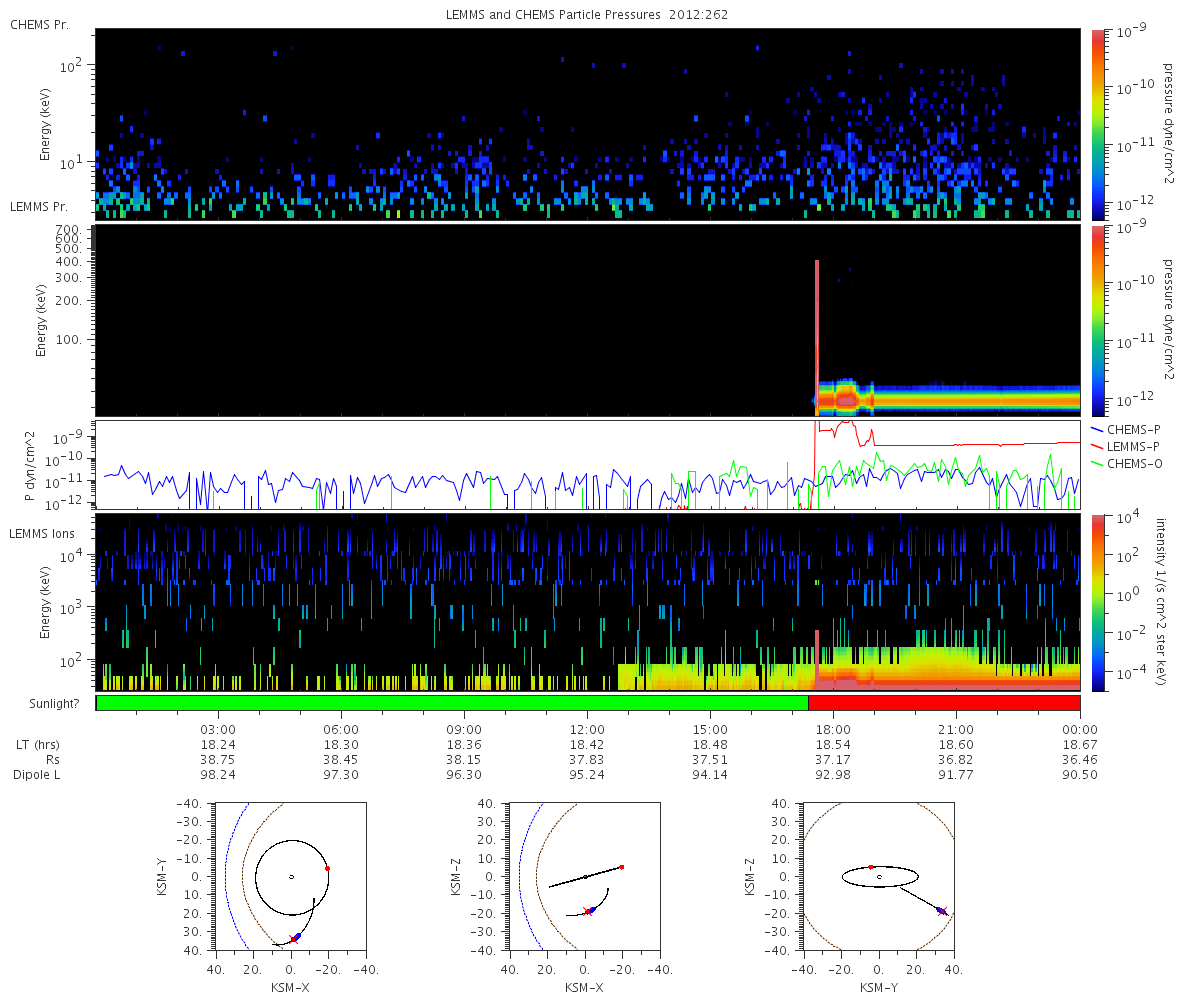Click red dot in KSM-X versus KSM-Y orbit plot

327,868
